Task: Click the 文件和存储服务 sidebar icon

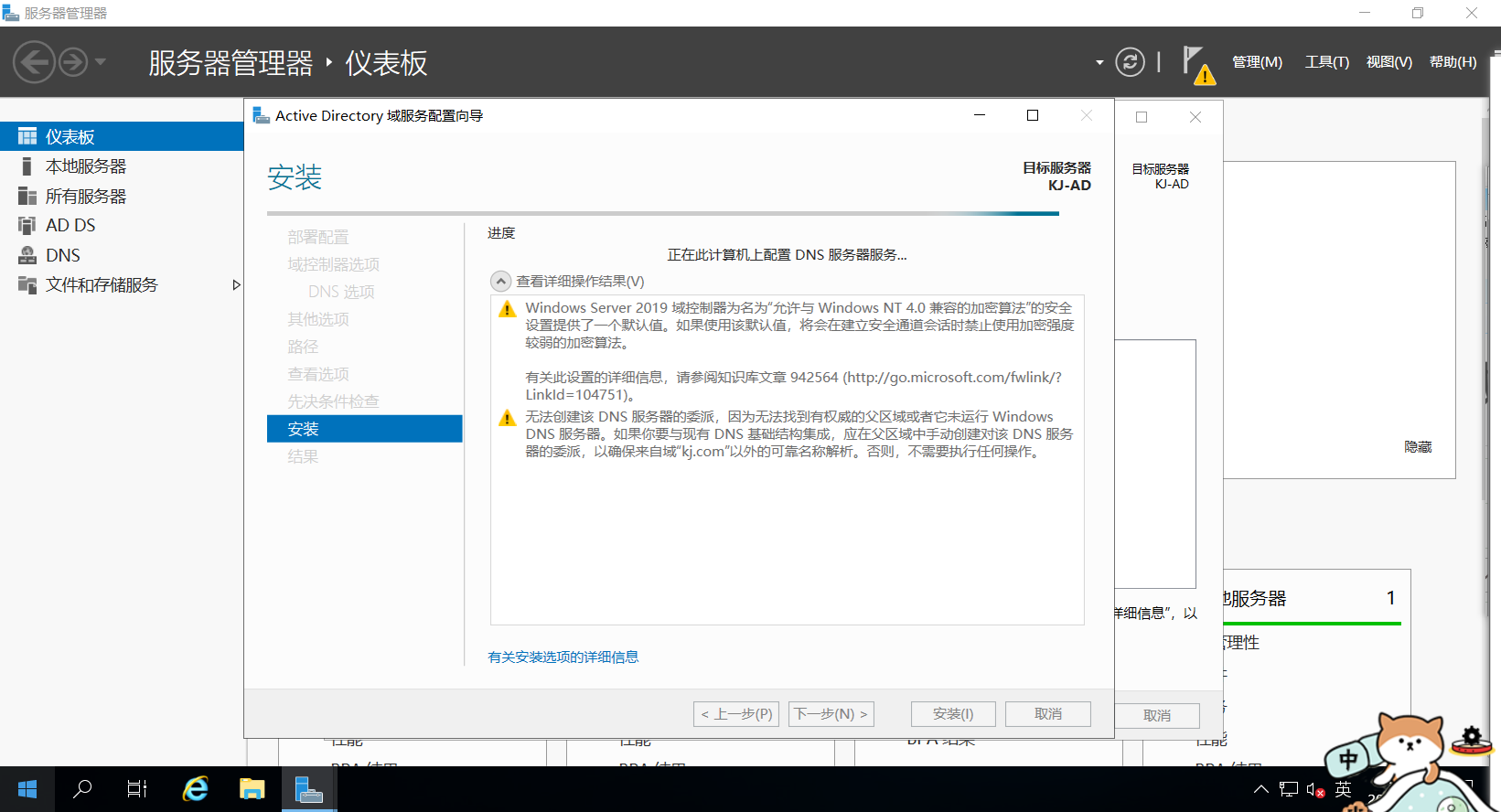Action: click(x=27, y=284)
